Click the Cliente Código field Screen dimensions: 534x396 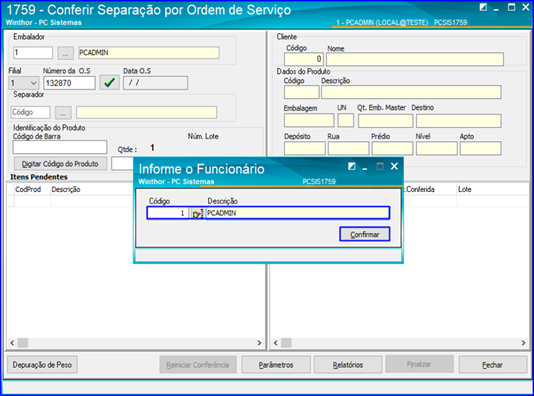click(304, 59)
